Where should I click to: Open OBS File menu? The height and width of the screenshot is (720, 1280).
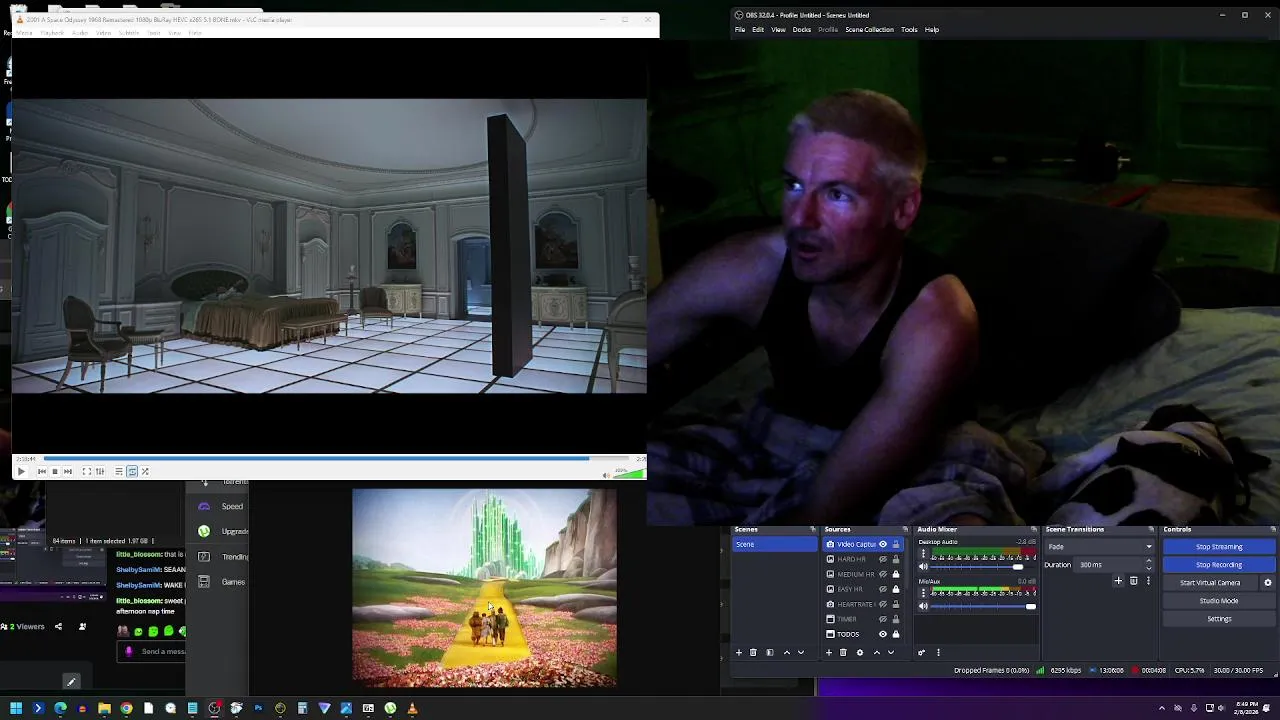(x=740, y=30)
